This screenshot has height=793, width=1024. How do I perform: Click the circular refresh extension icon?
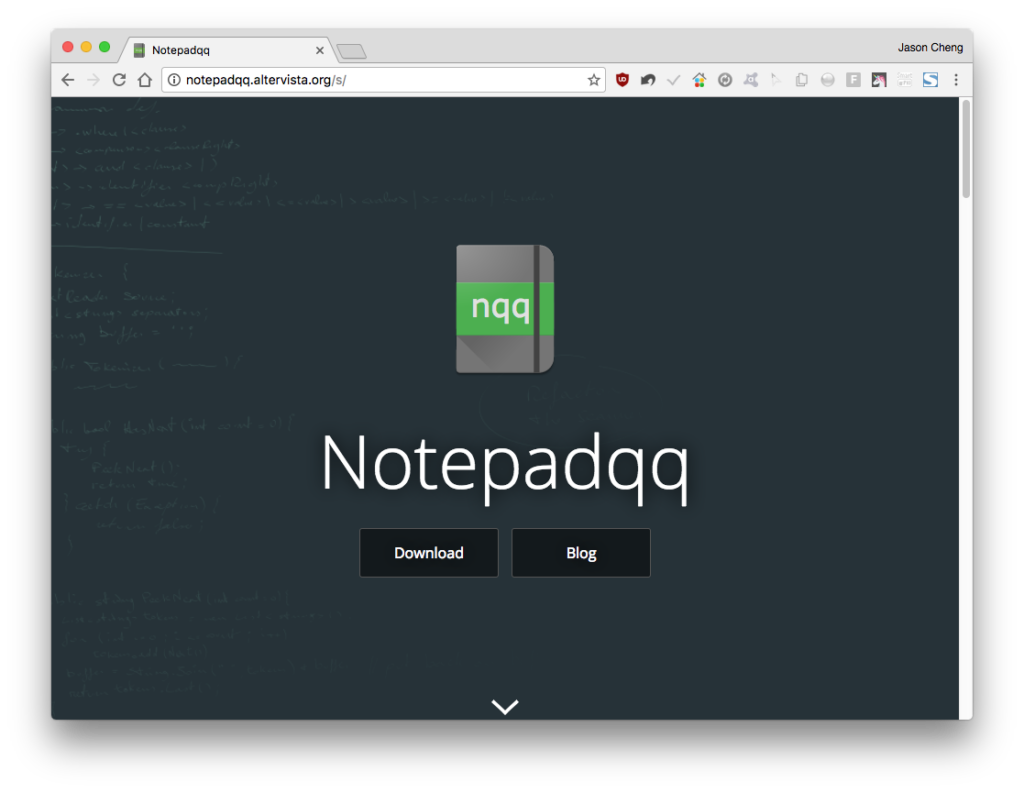coord(725,80)
